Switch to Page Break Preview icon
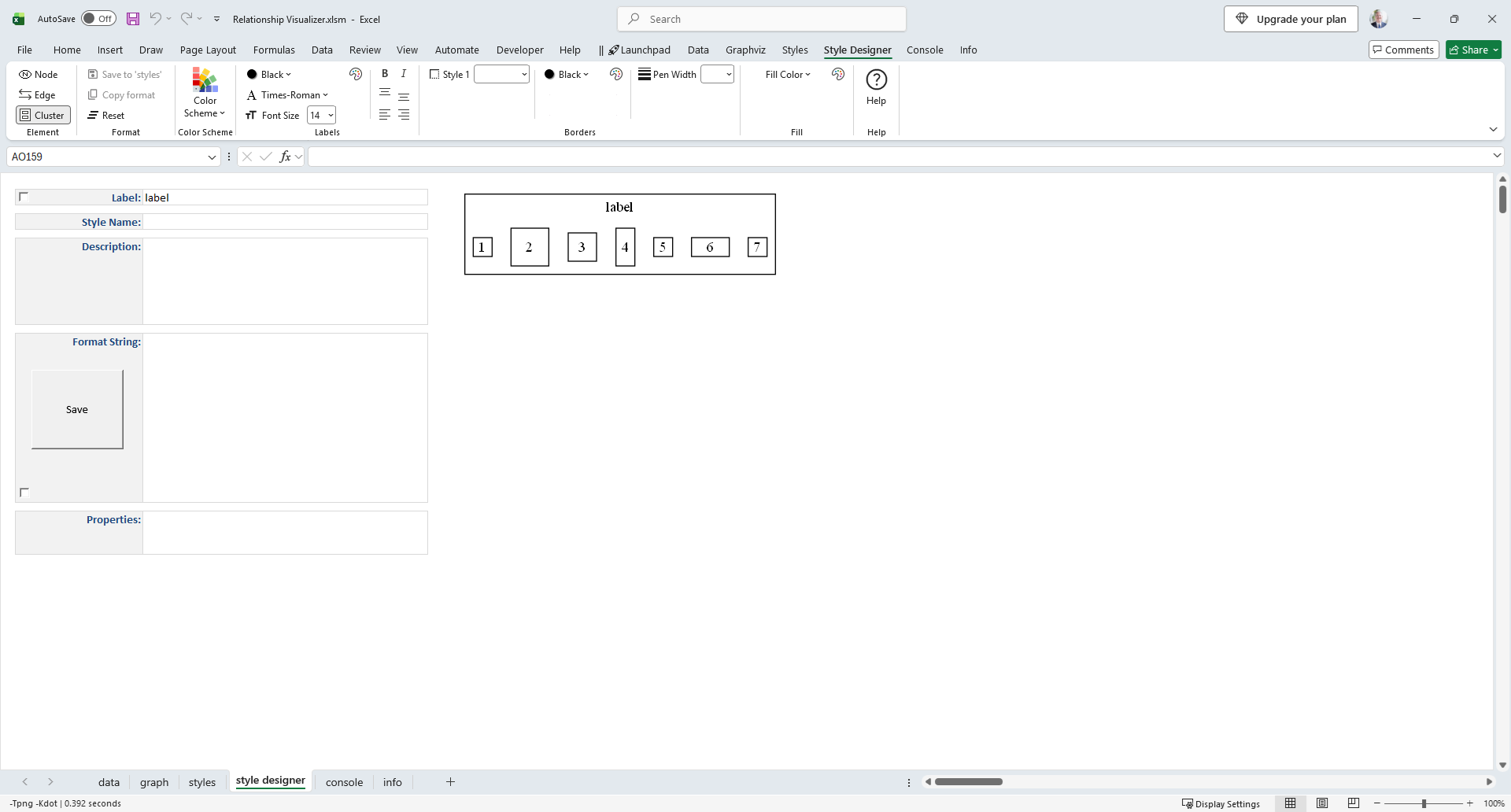1511x812 pixels. click(1354, 803)
